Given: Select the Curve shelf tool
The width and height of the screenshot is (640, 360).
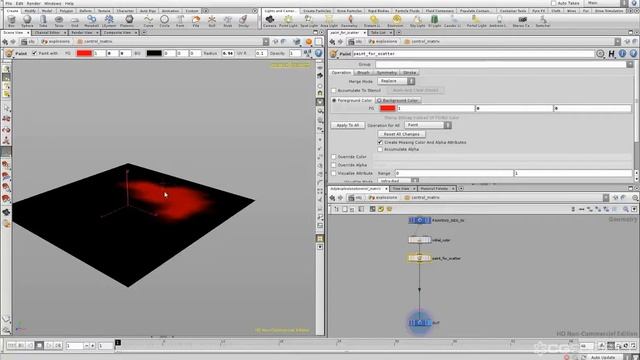Looking at the screenshot, I should (x=149, y=21).
